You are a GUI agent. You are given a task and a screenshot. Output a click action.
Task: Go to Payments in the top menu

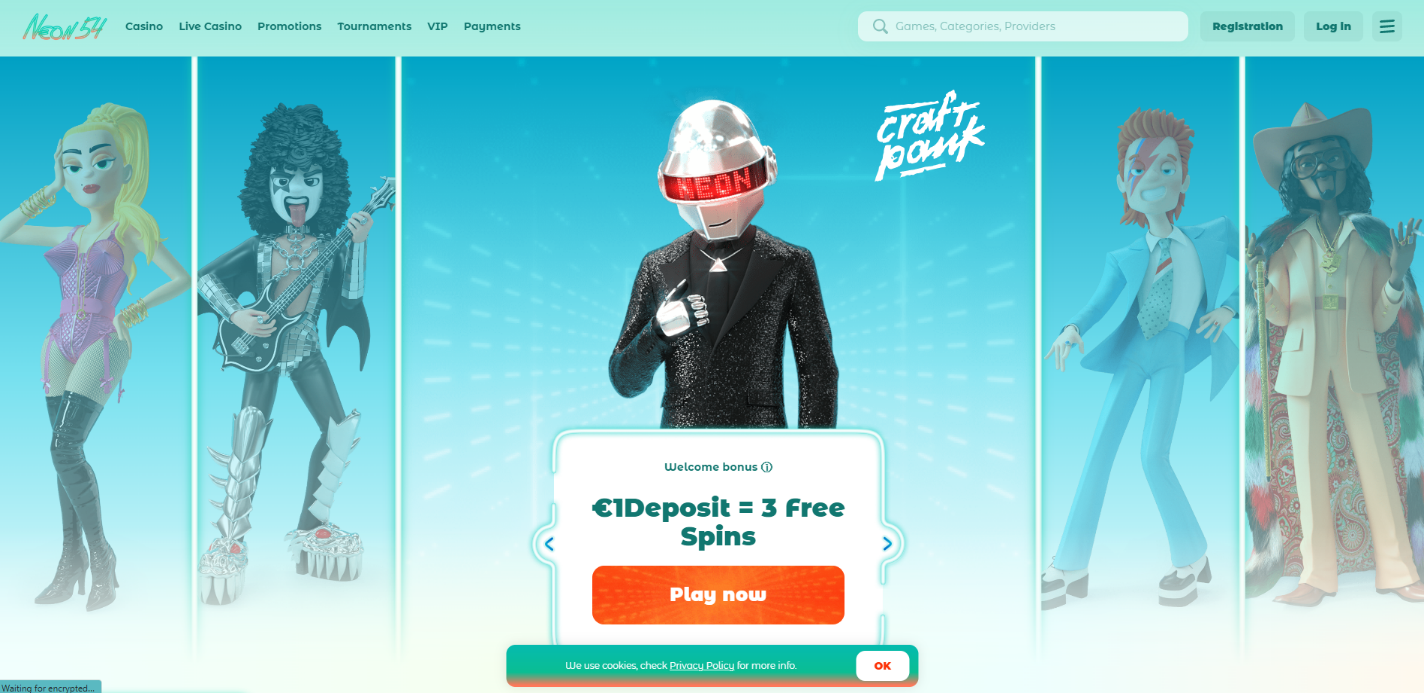click(x=492, y=26)
